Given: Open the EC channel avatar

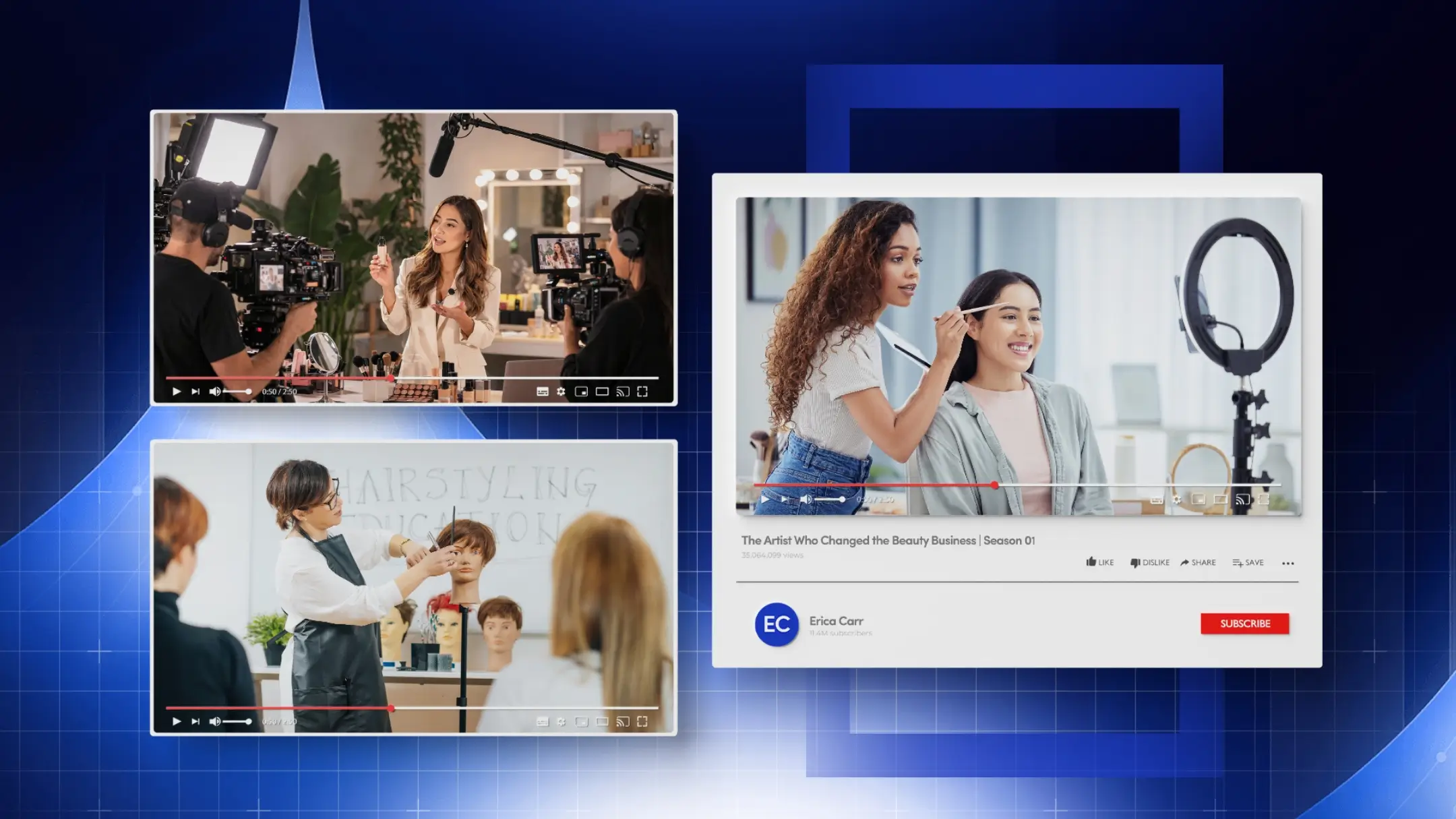Looking at the screenshot, I should (x=777, y=624).
